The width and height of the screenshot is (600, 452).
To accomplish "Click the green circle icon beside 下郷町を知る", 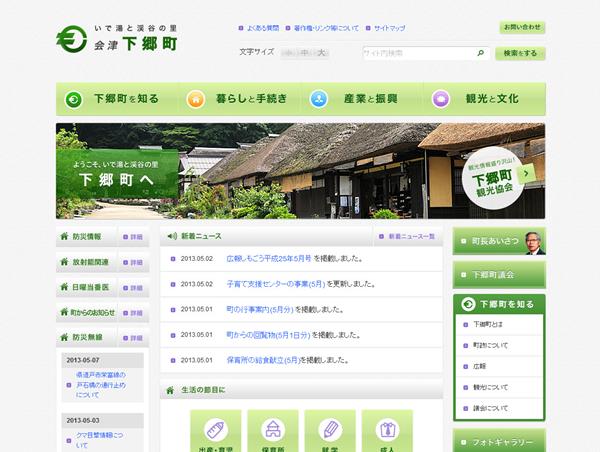I will pyautogui.click(x=73, y=100).
